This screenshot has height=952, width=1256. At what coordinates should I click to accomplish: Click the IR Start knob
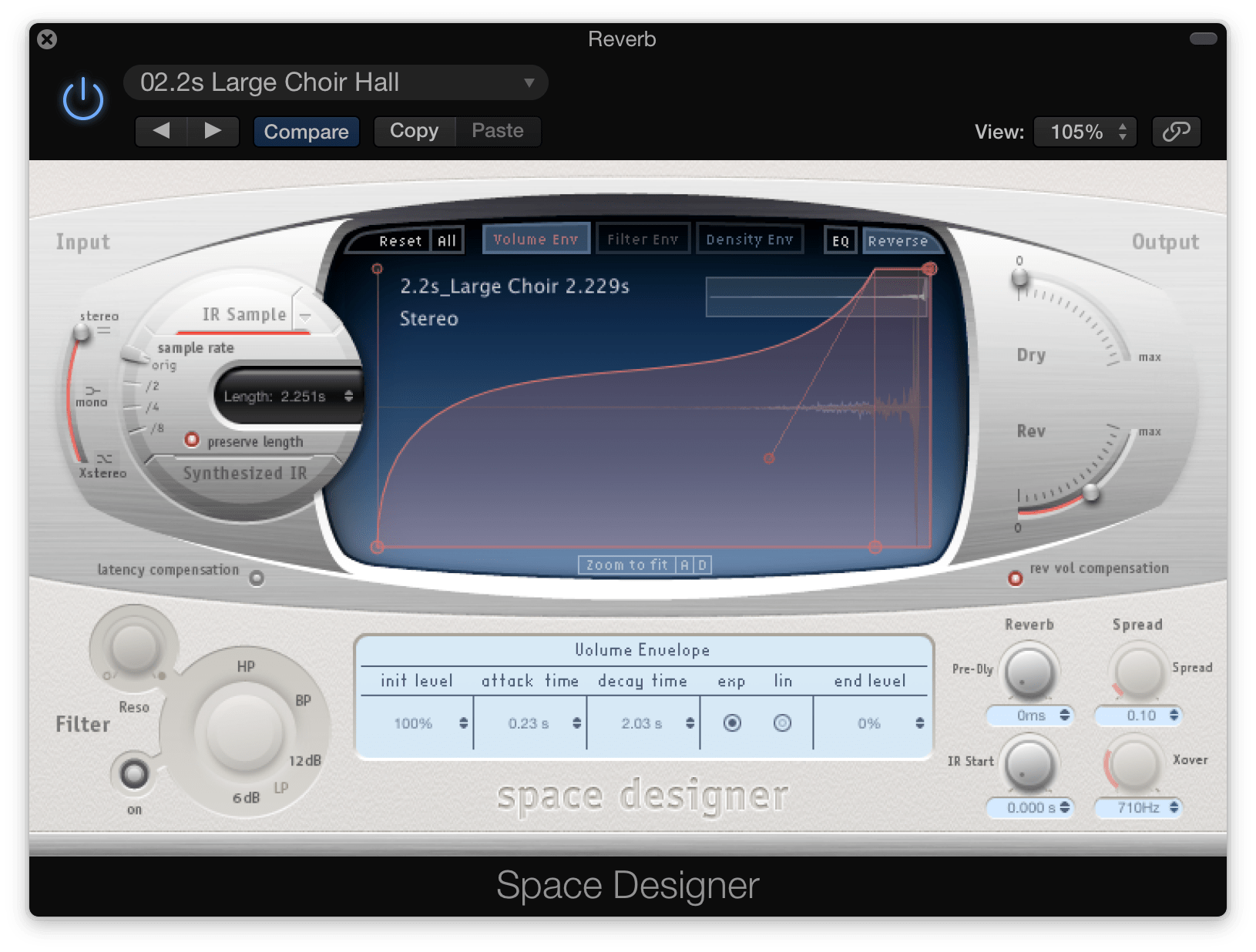(1029, 765)
